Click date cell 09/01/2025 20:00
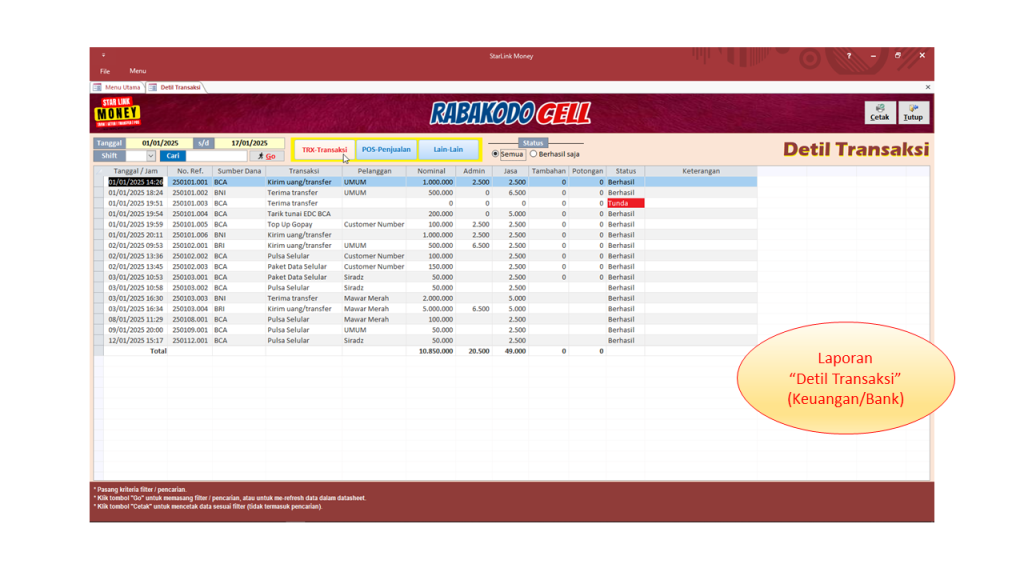1024x576 pixels. 136,330
